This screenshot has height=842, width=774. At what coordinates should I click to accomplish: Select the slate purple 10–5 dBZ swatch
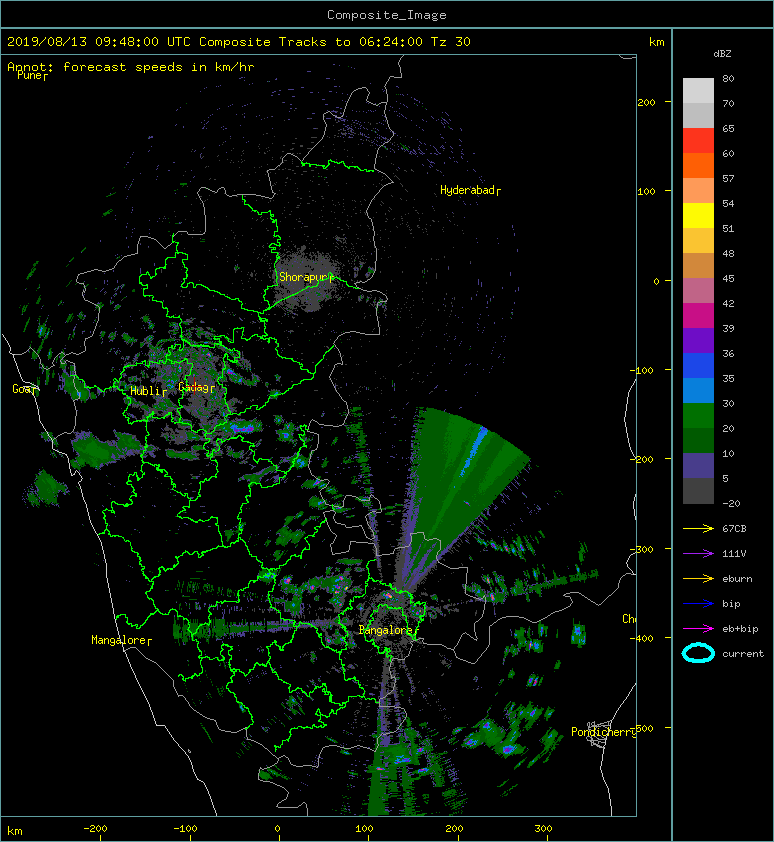coord(698,465)
